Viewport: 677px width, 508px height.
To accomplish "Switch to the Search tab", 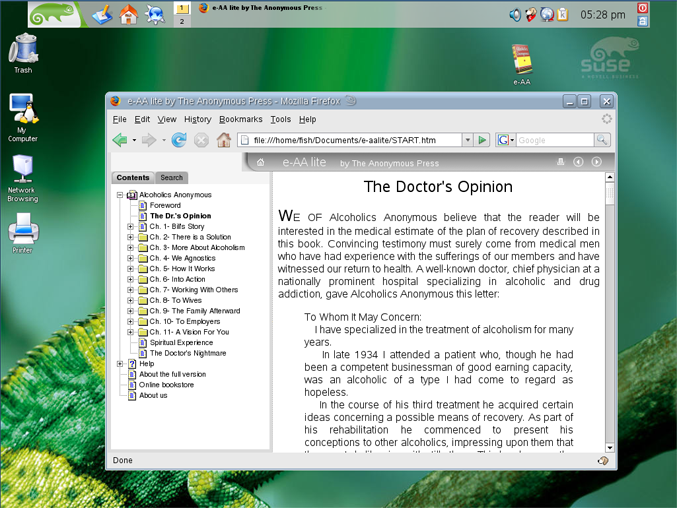I will pos(171,177).
